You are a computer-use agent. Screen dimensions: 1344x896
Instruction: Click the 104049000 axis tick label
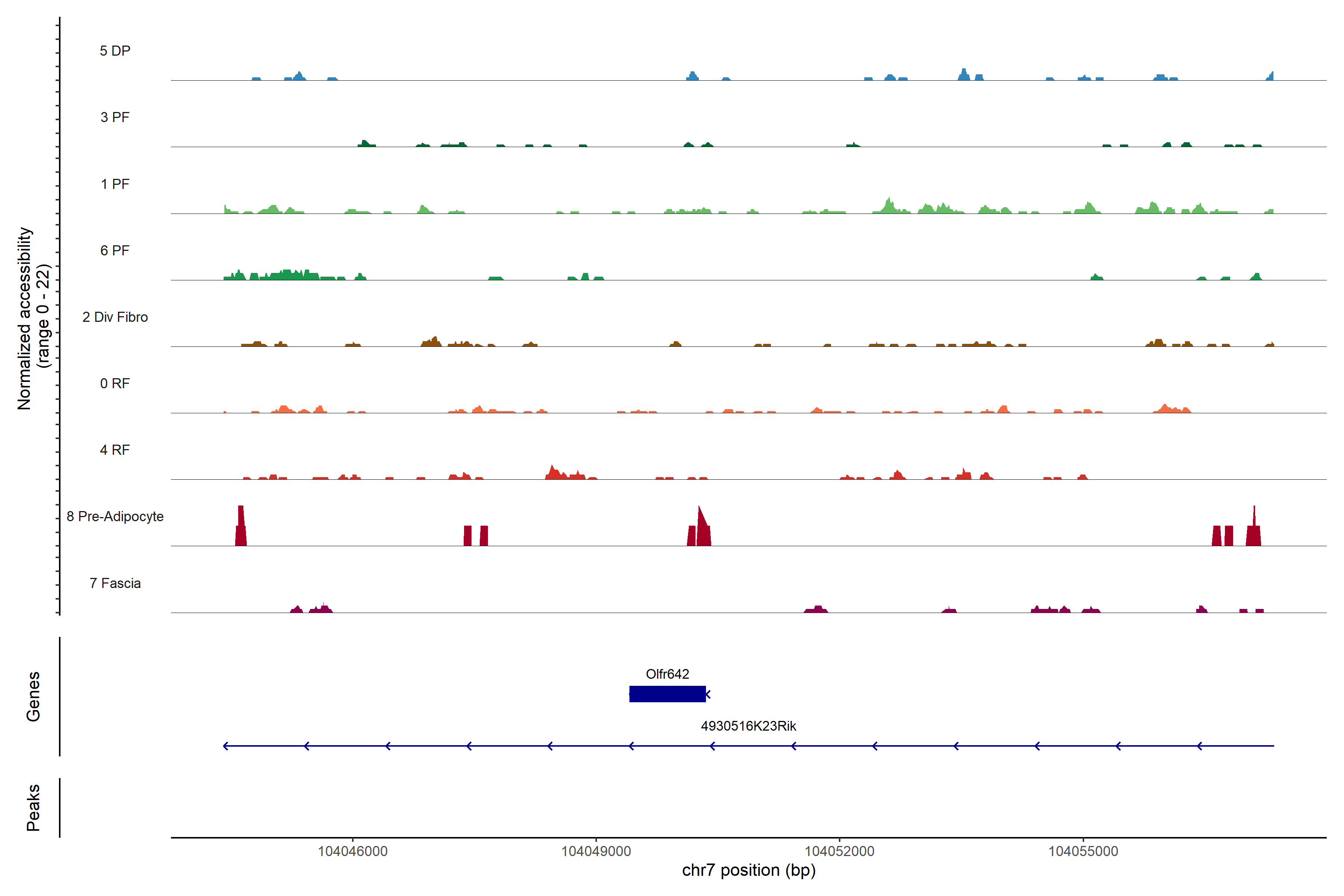(x=596, y=851)
